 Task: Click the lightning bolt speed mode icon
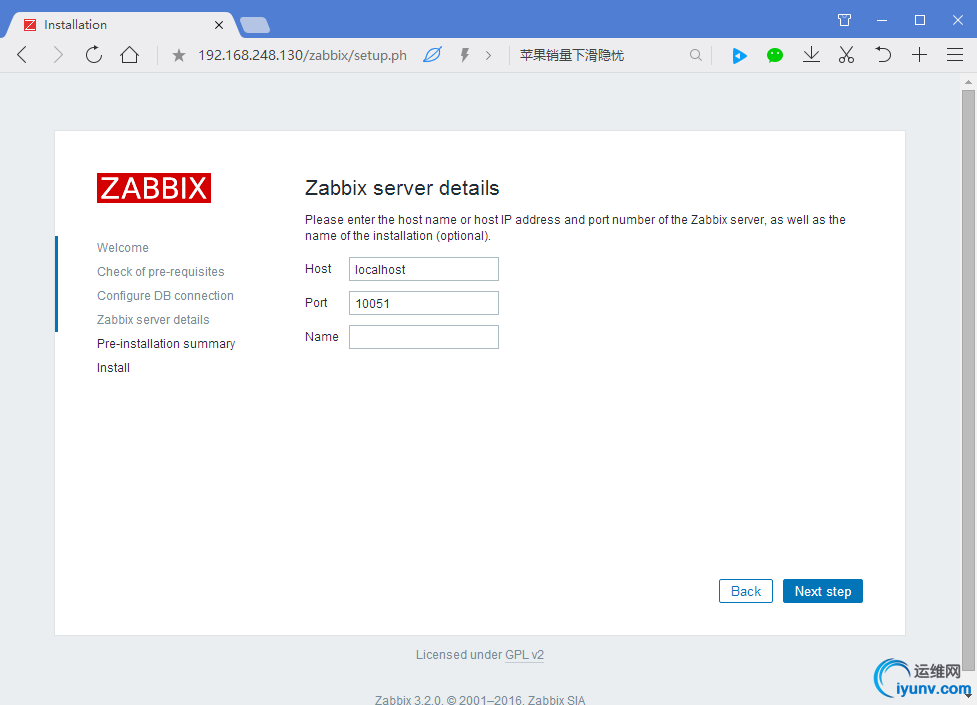coord(464,55)
